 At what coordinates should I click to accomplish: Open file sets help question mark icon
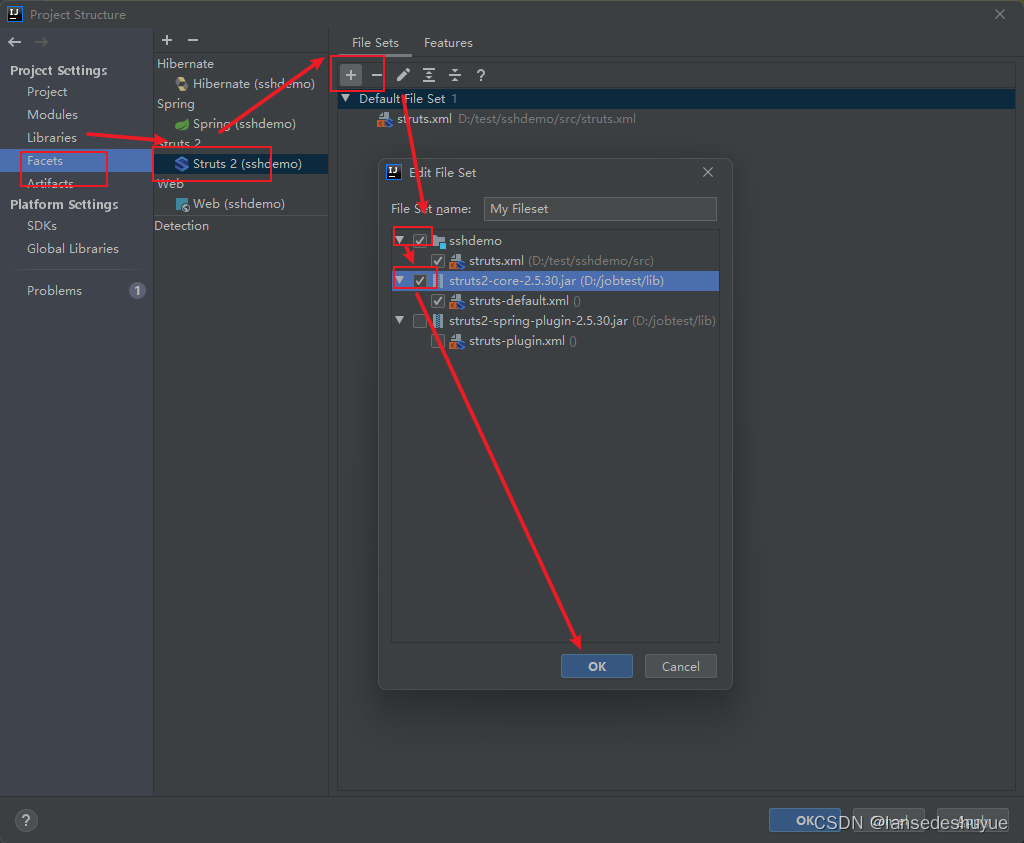[x=481, y=75]
